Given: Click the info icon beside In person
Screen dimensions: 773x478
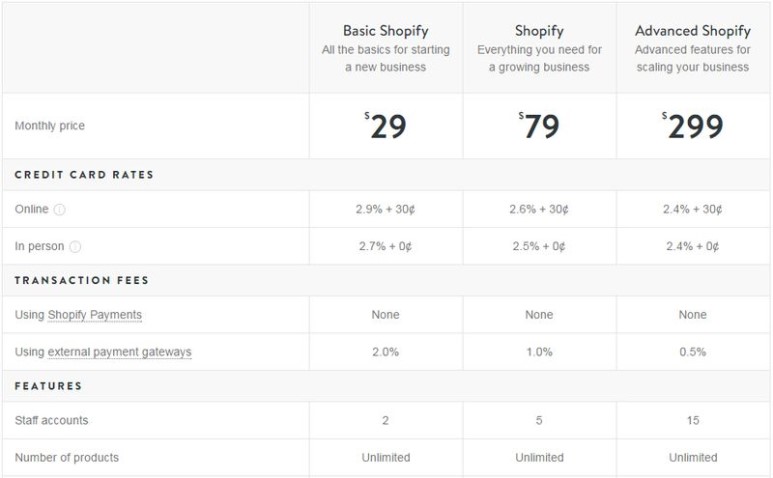Looking at the screenshot, I should click(75, 247).
